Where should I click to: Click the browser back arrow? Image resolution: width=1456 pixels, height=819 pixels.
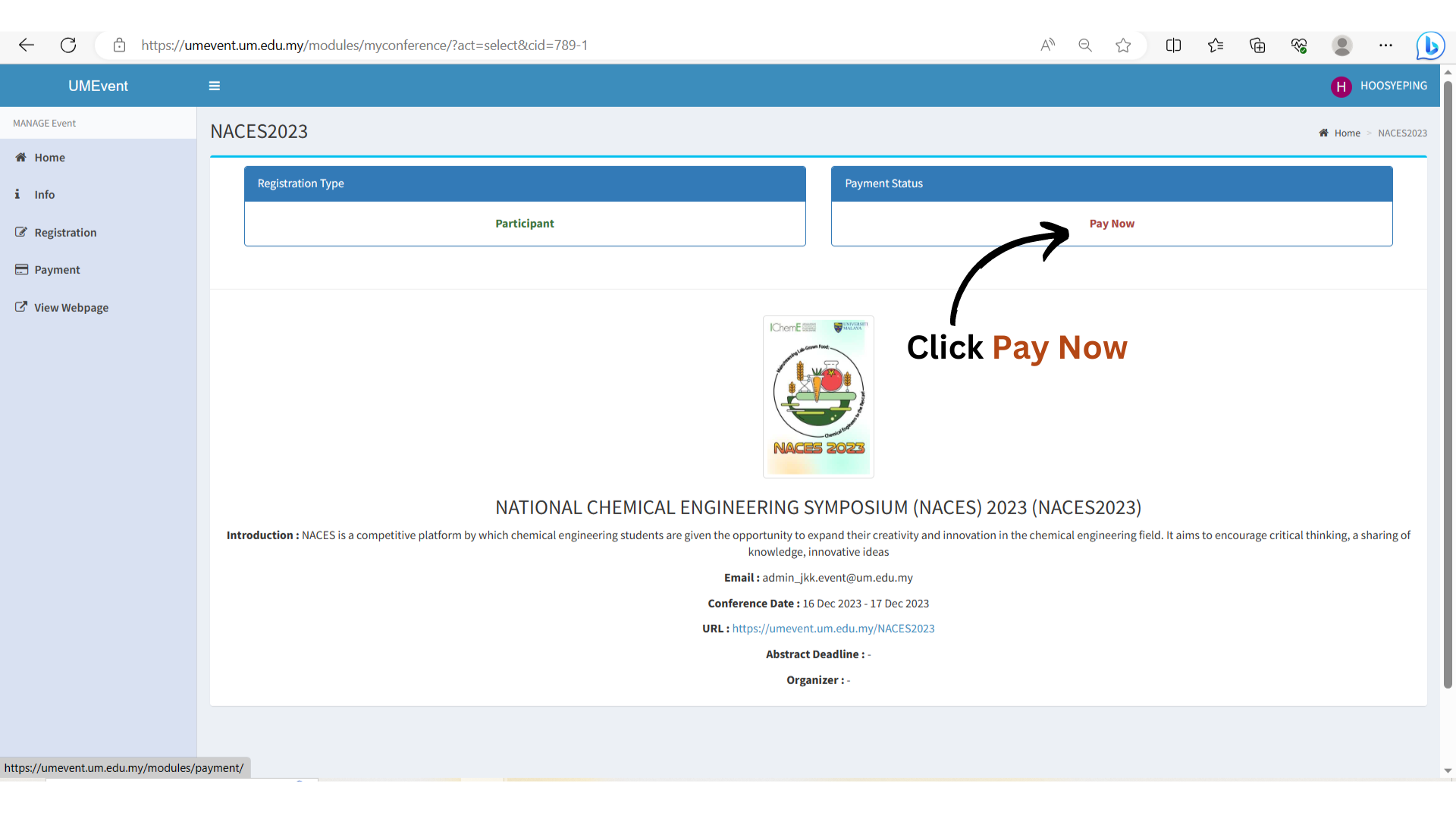point(27,45)
